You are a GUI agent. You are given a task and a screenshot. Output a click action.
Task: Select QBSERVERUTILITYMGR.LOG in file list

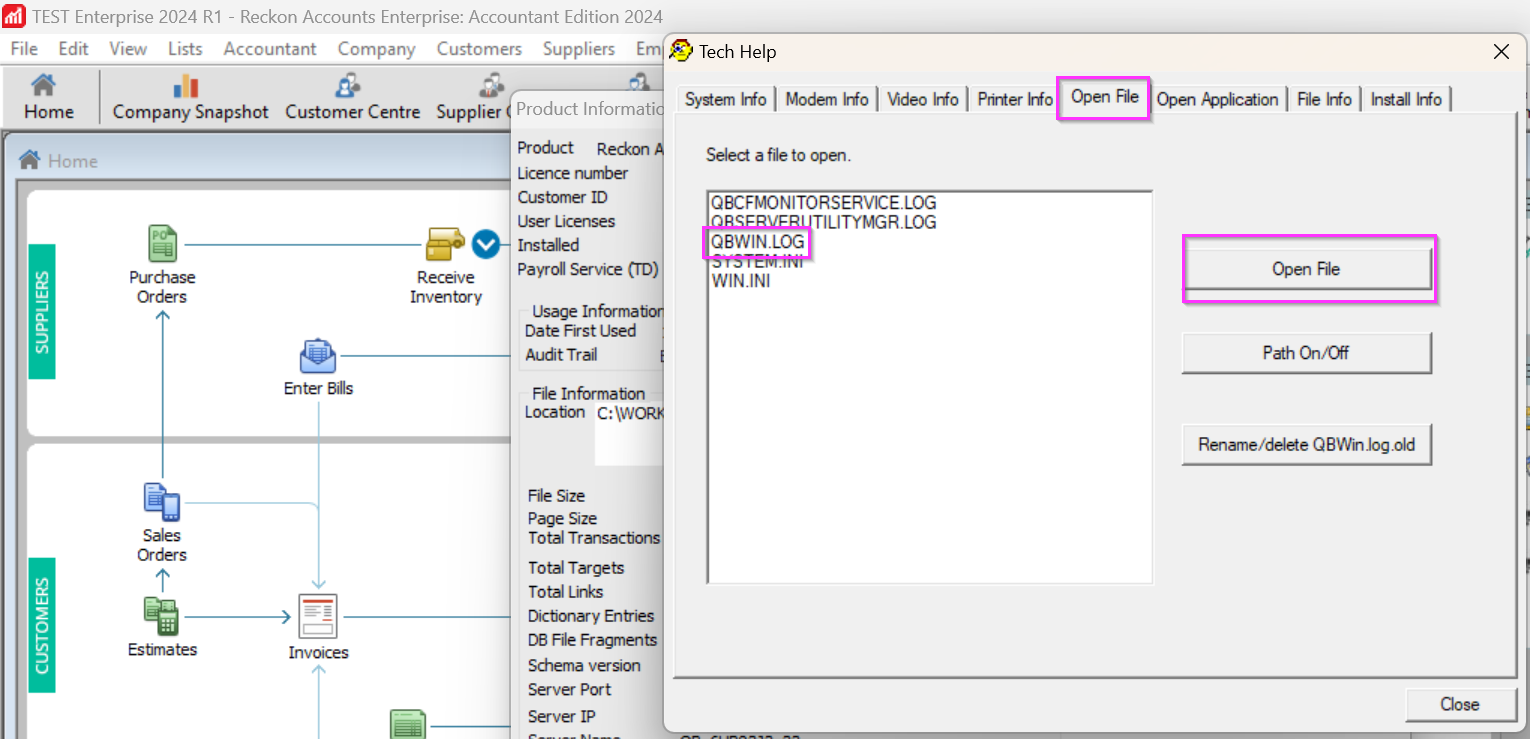[824, 222]
